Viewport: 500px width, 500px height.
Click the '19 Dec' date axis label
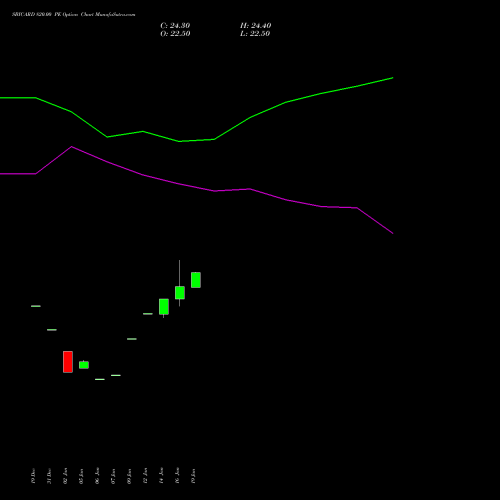(x=33, y=476)
